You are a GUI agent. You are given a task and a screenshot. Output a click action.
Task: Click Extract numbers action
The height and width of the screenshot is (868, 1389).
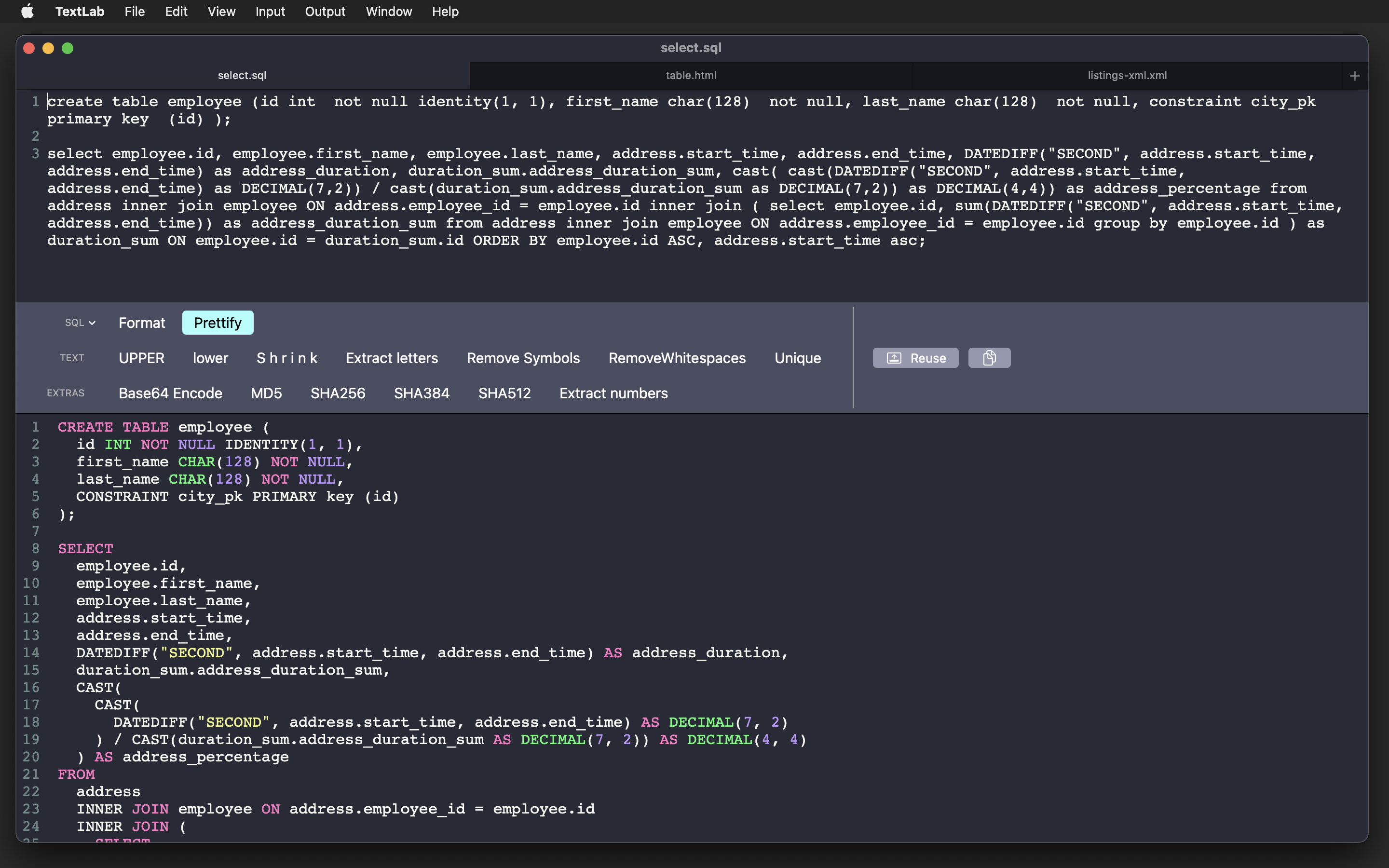[613, 393]
